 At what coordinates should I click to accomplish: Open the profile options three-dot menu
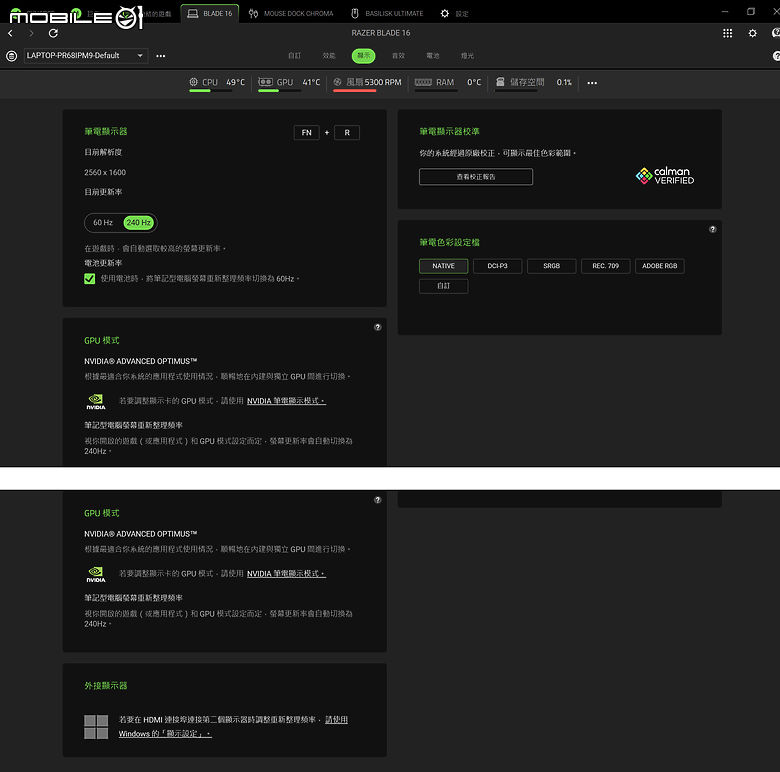click(161, 56)
